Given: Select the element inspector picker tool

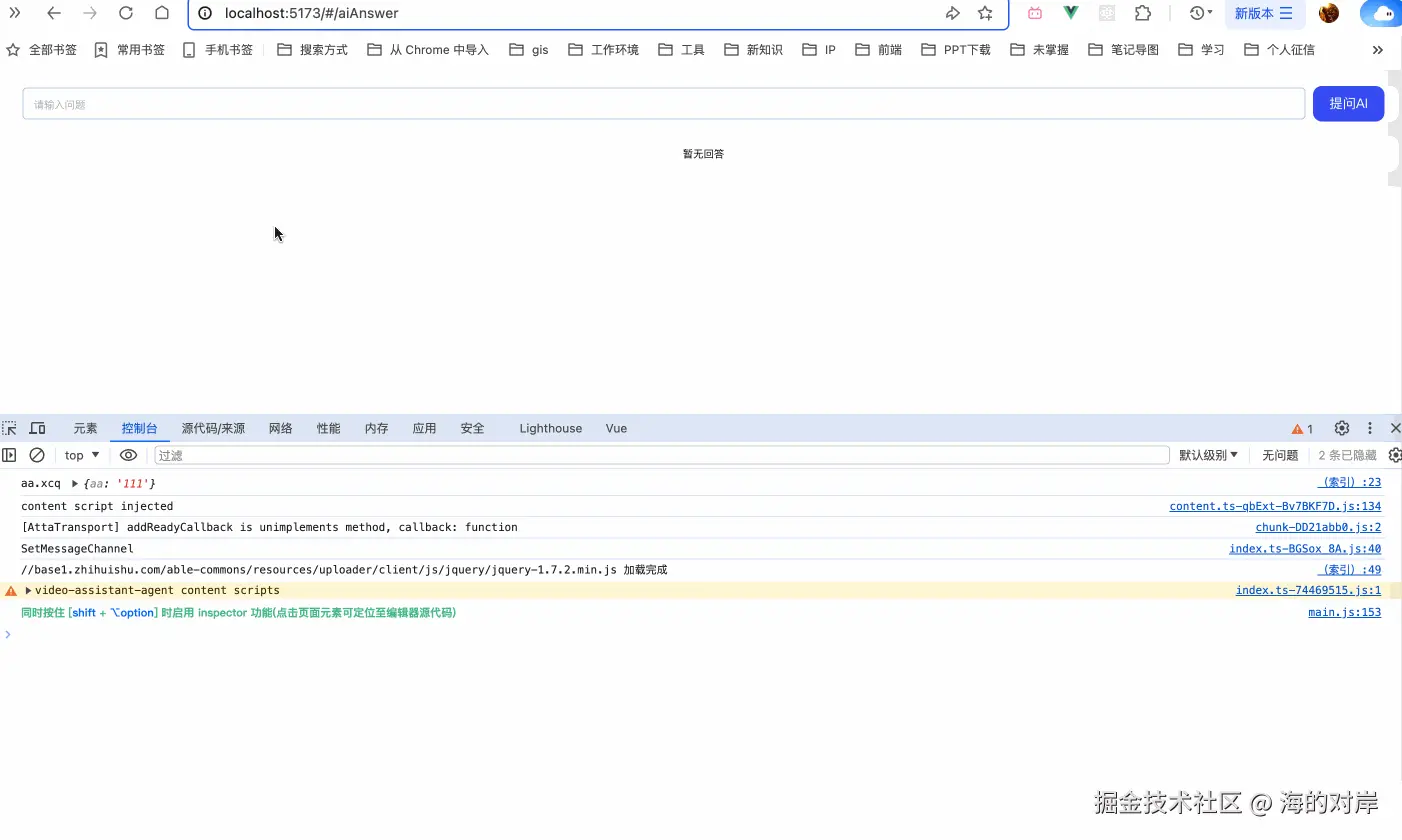Looking at the screenshot, I should 8,428.
